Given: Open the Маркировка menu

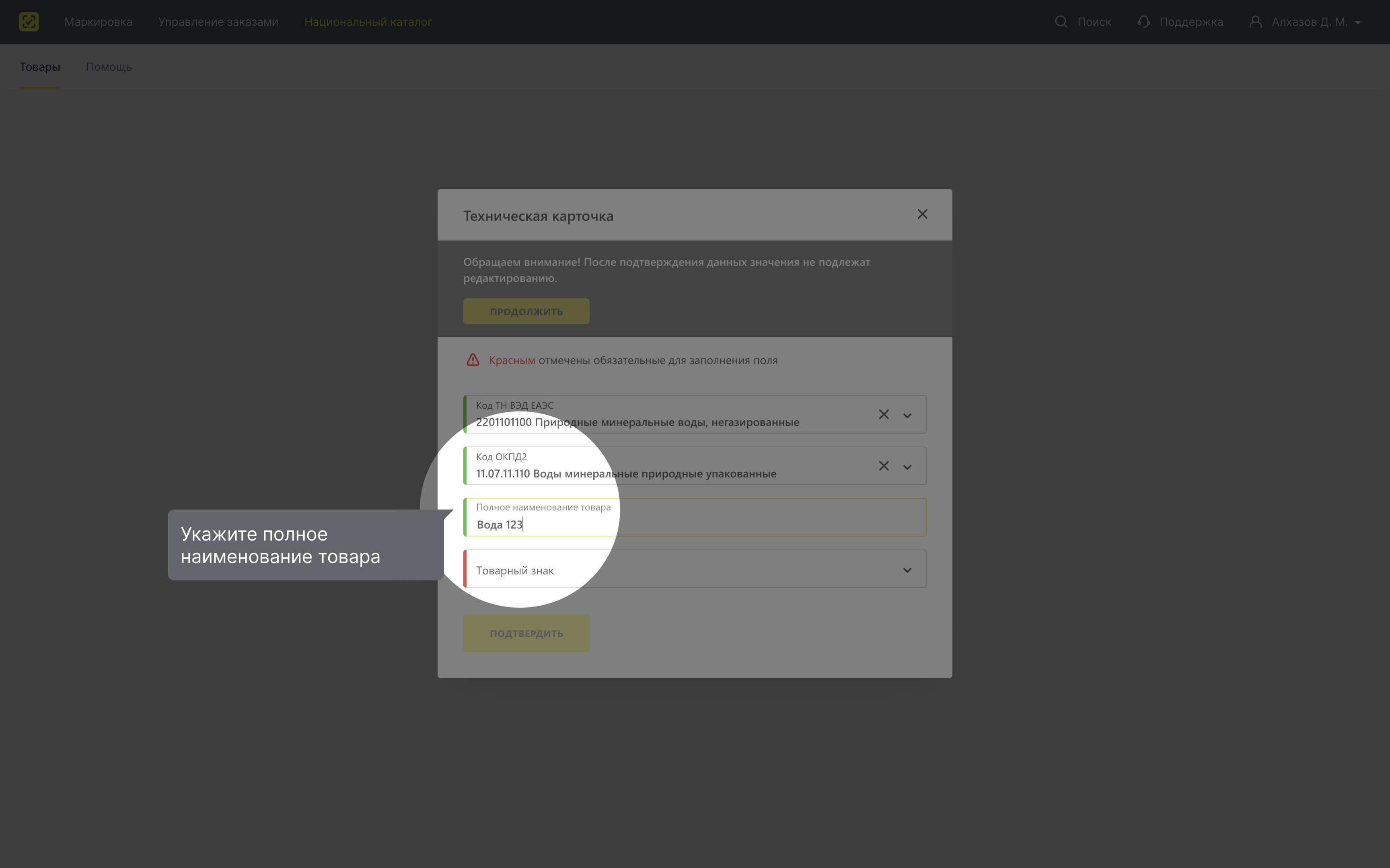Looking at the screenshot, I should click(x=98, y=22).
